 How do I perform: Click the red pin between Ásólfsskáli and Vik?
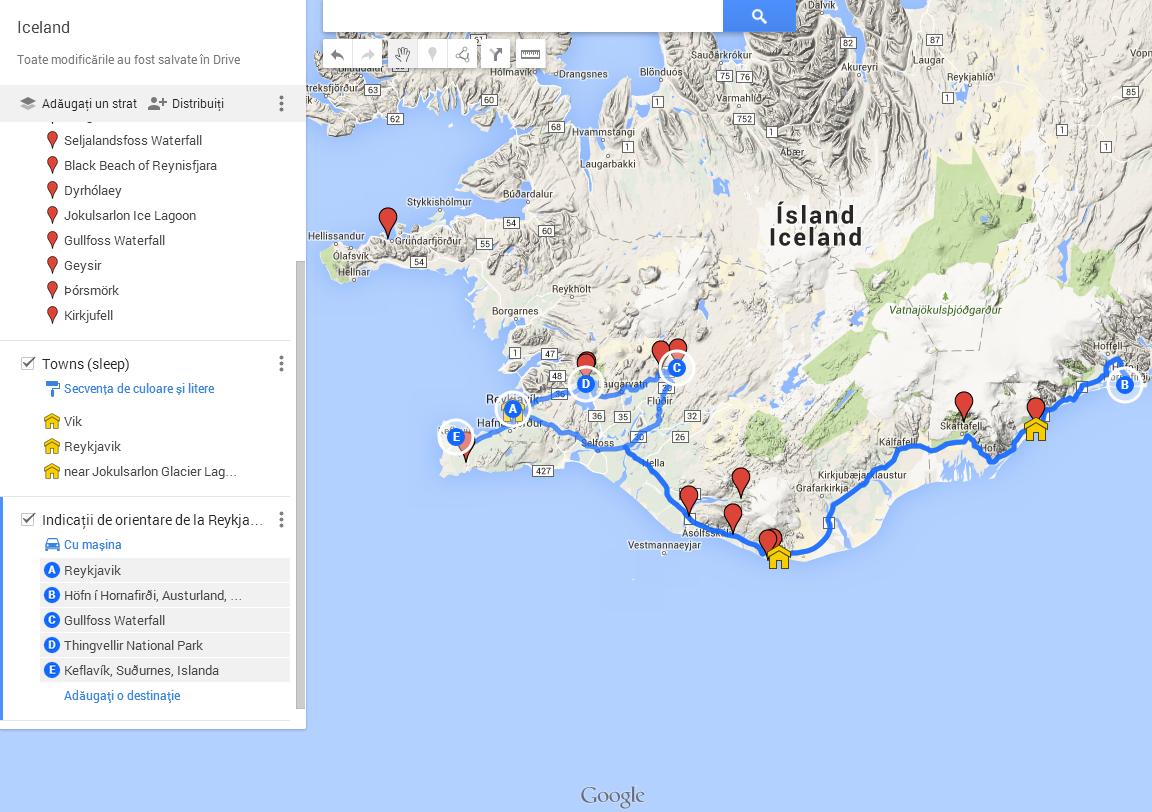click(x=732, y=518)
